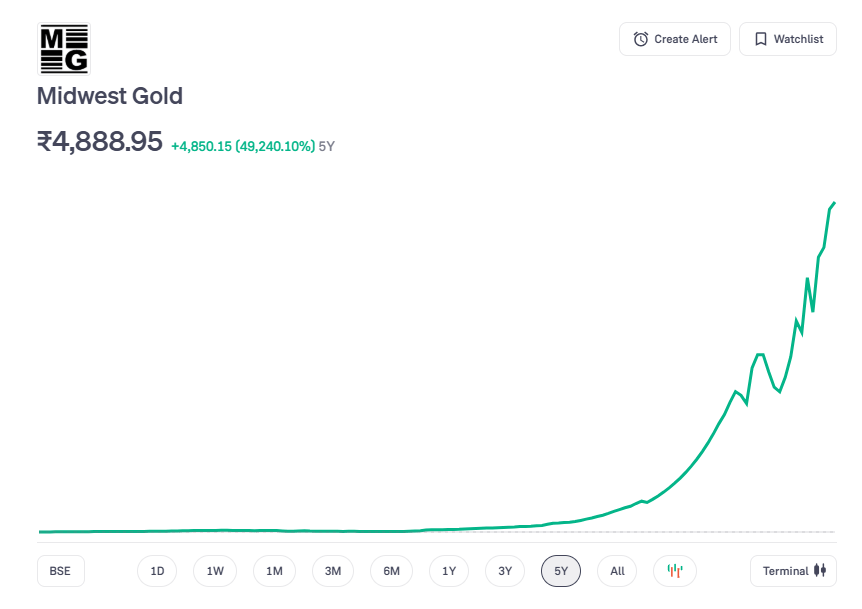Click the Watchlist bookmark icon

click(761, 39)
